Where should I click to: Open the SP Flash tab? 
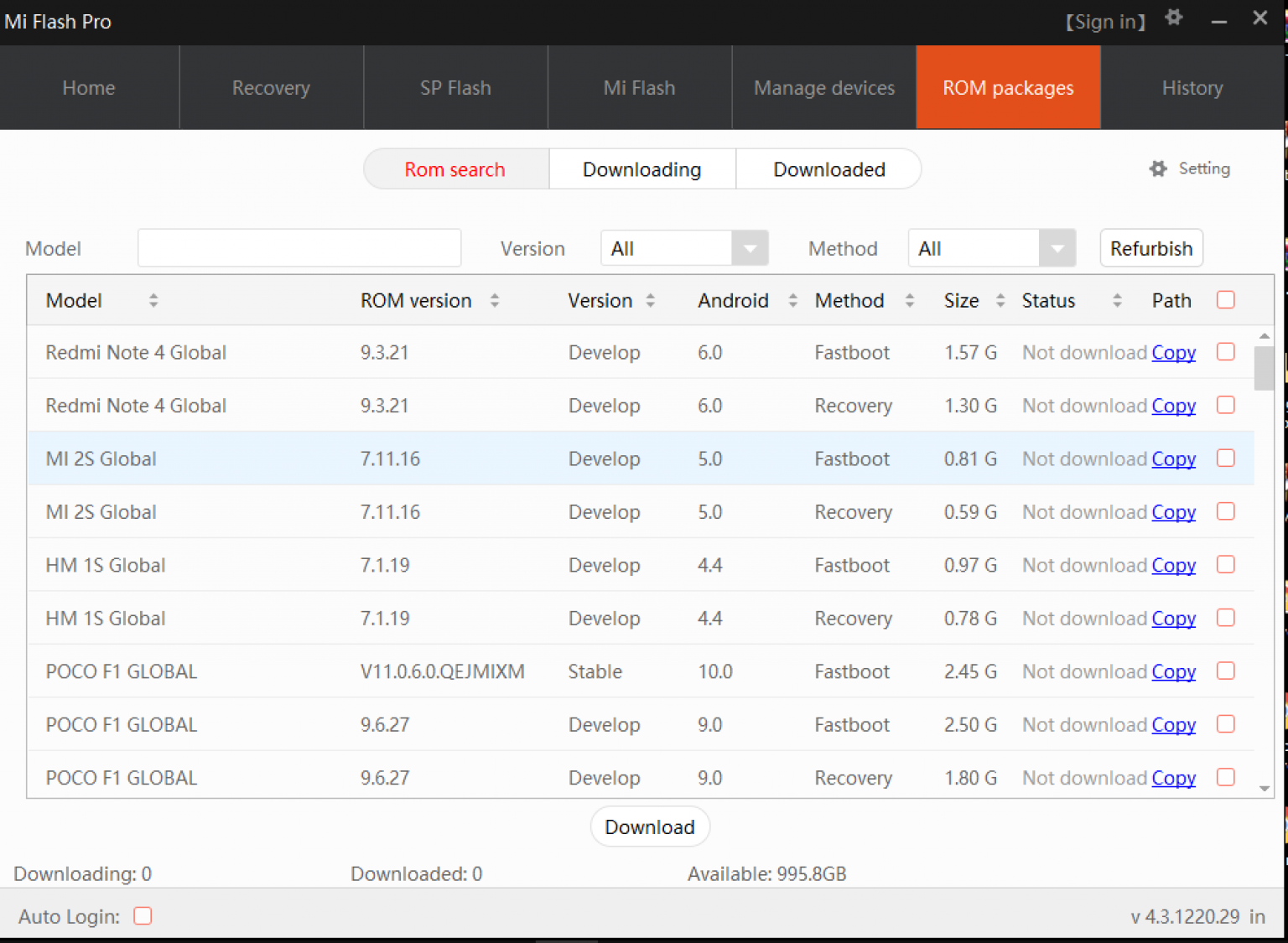tap(455, 87)
